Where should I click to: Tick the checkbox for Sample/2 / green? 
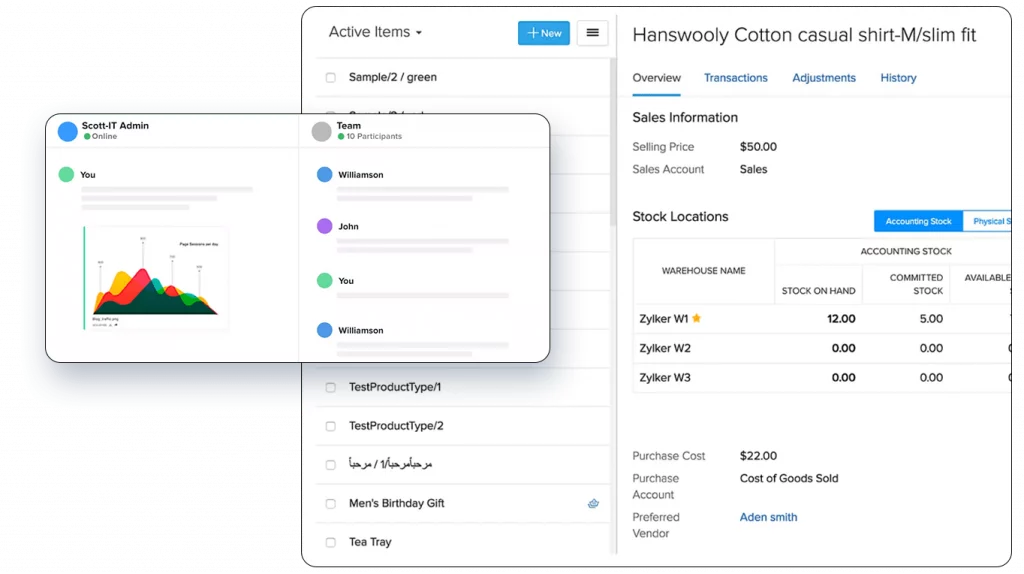pyautogui.click(x=331, y=78)
